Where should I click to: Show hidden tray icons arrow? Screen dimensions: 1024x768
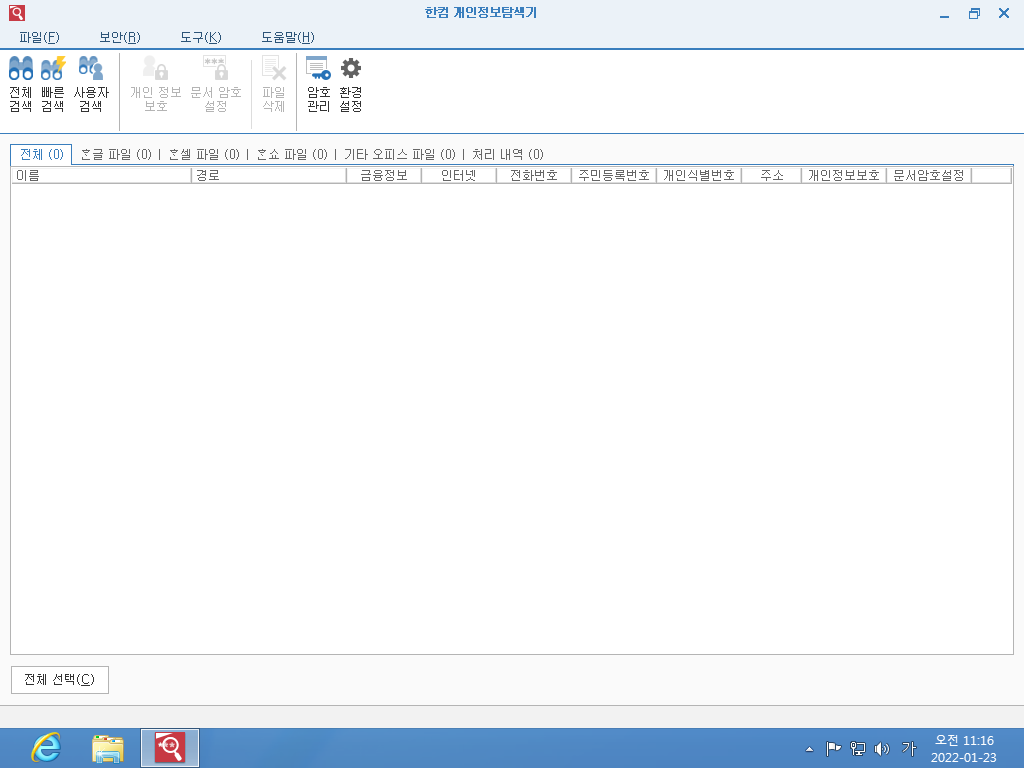pyautogui.click(x=809, y=749)
